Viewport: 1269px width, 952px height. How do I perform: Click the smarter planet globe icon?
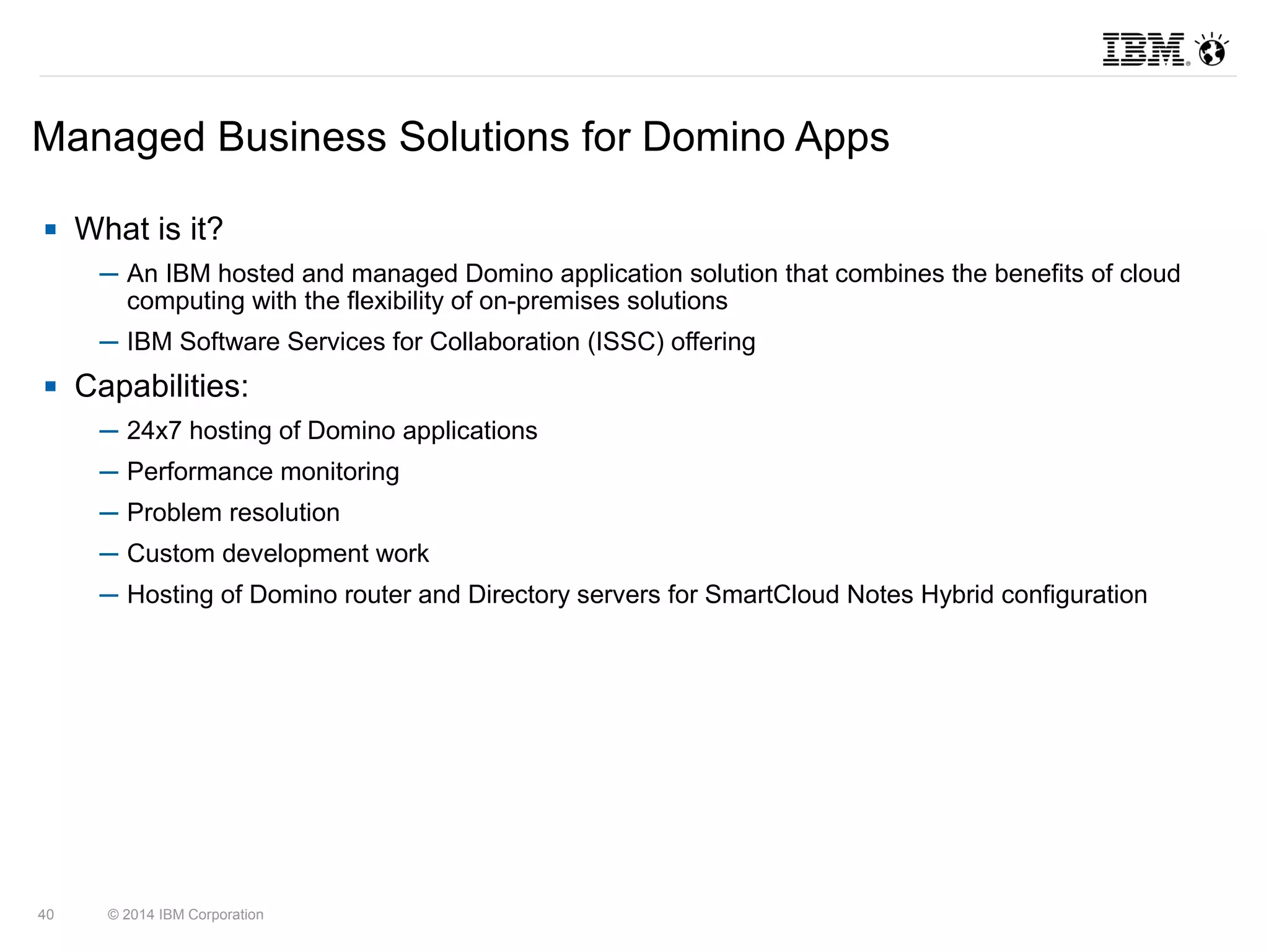1212,49
